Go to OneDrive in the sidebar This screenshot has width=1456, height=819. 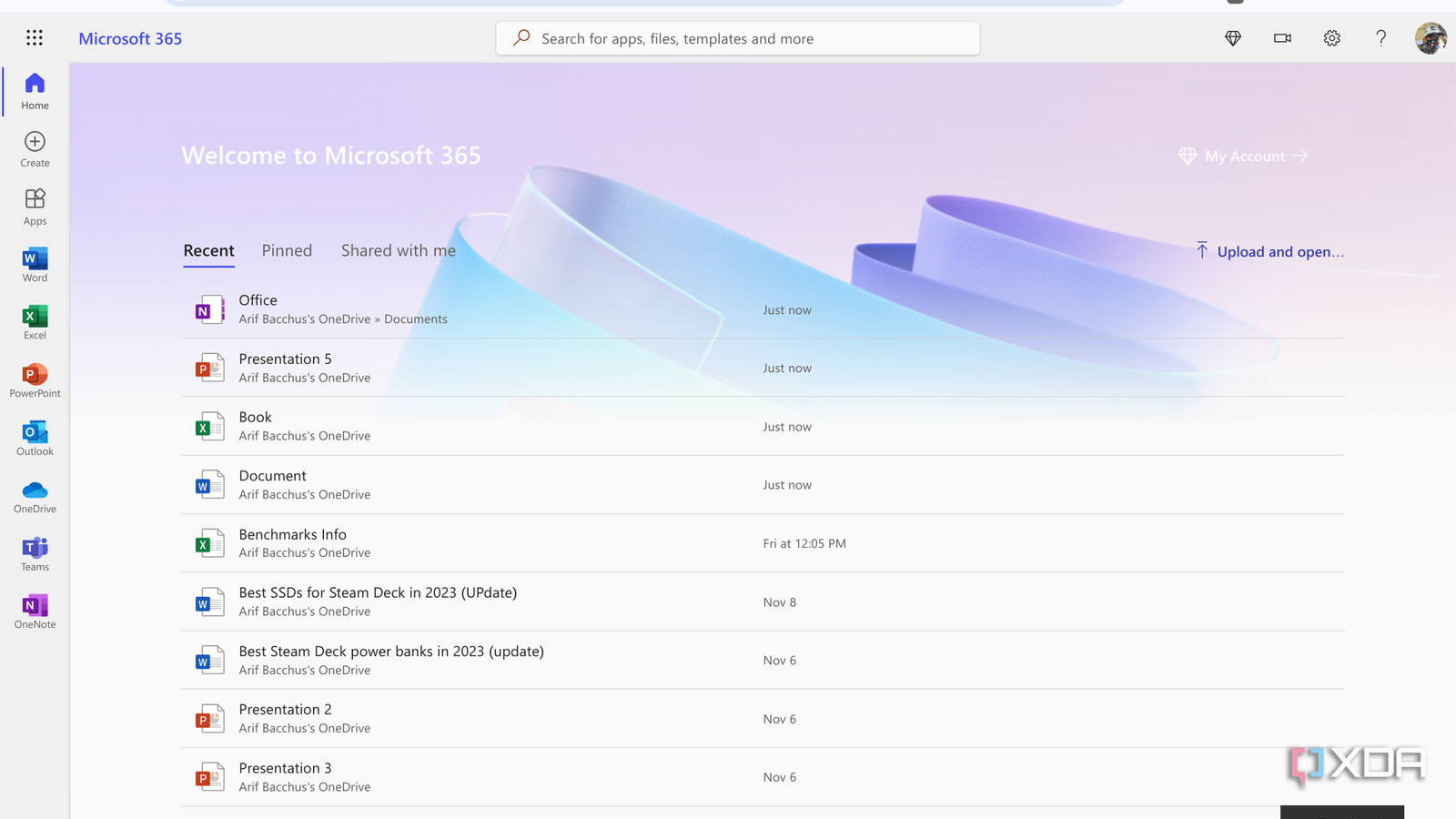35,496
